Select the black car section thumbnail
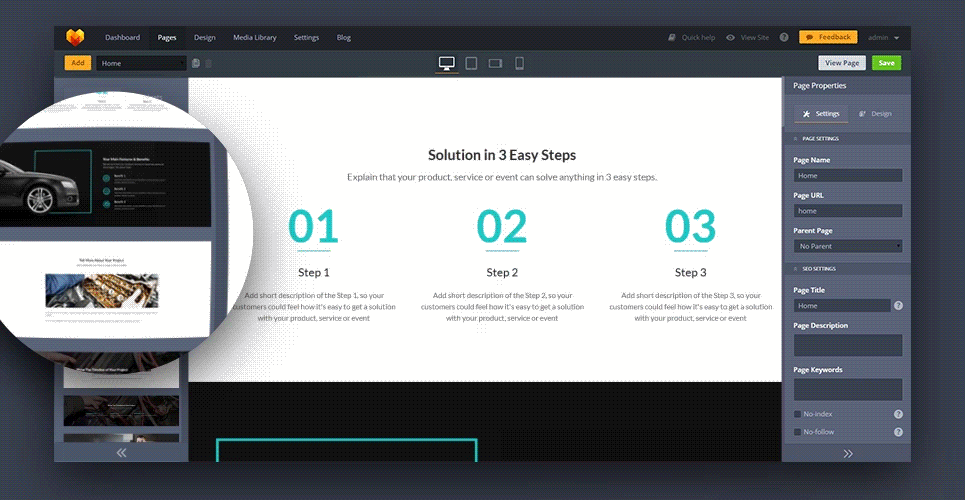This screenshot has height=500, width=965. pyautogui.click(x=105, y=185)
